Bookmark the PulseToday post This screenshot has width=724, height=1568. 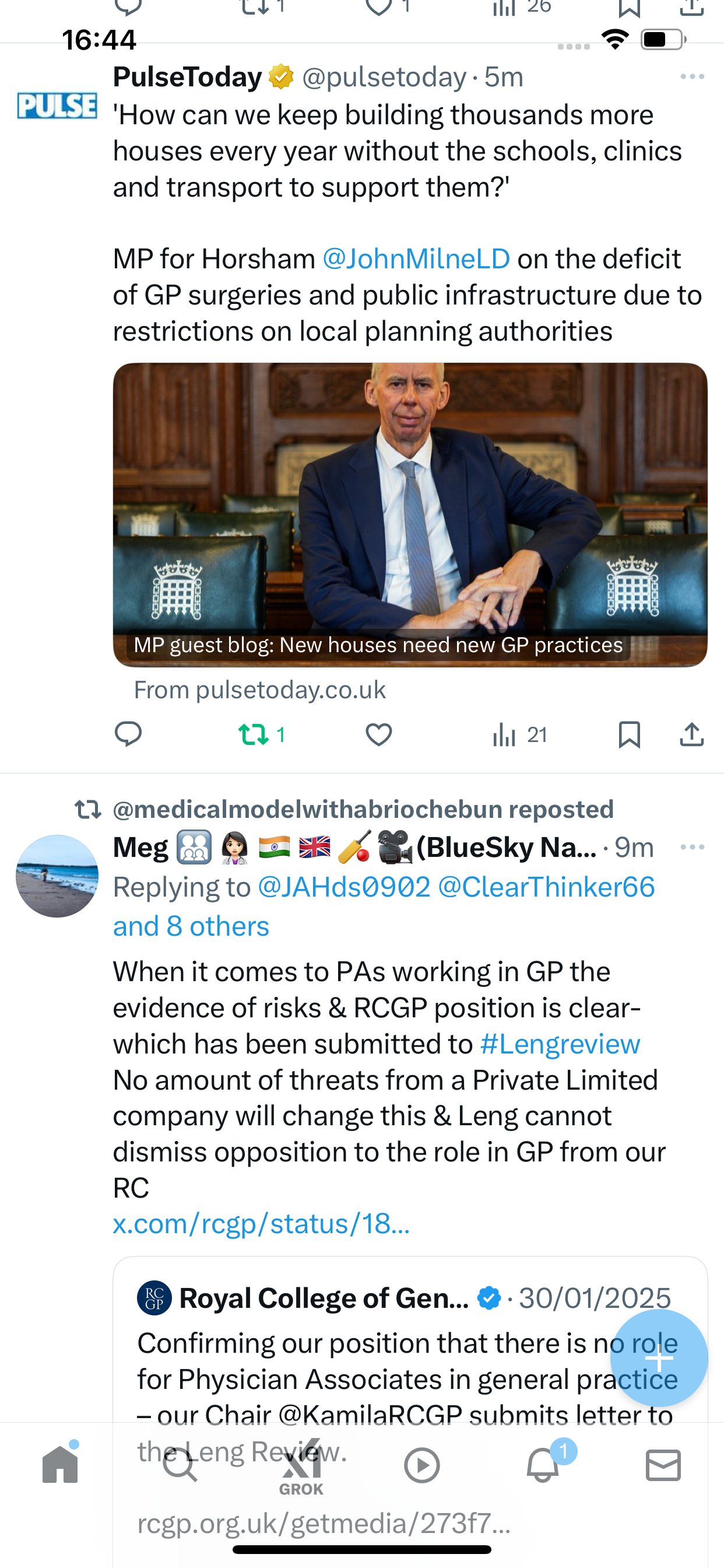[629, 734]
